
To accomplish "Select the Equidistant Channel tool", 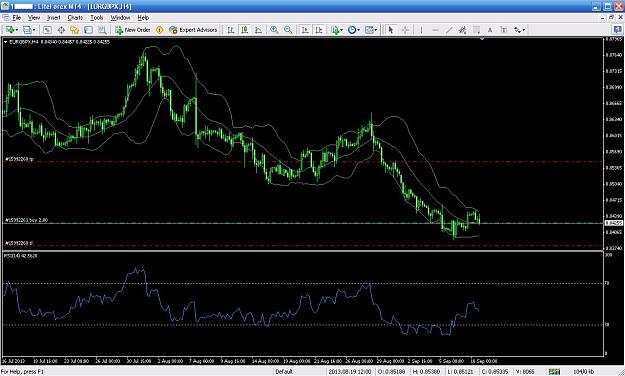I will 462,30.
